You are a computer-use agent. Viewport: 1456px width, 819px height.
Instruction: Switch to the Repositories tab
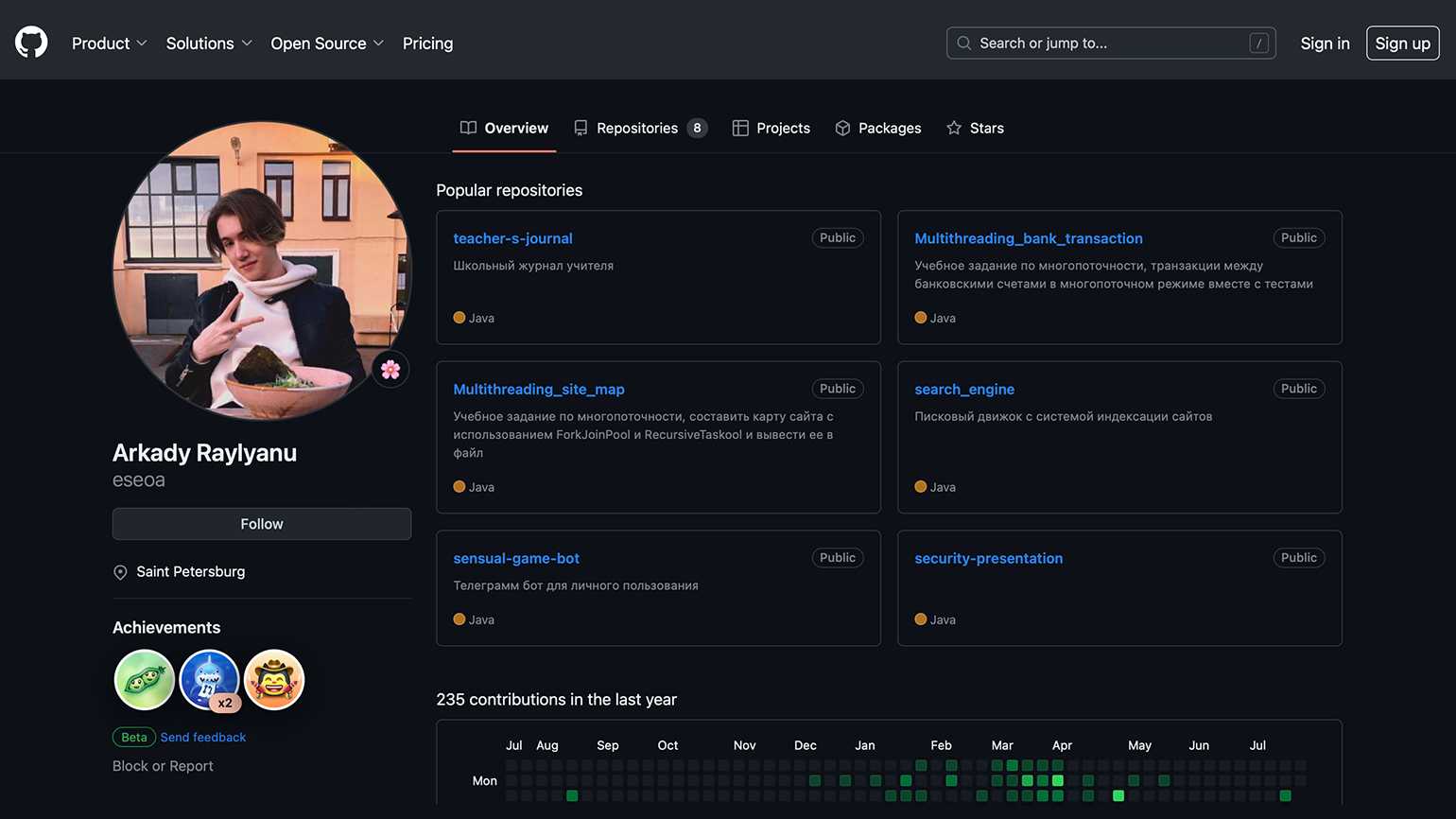637,129
